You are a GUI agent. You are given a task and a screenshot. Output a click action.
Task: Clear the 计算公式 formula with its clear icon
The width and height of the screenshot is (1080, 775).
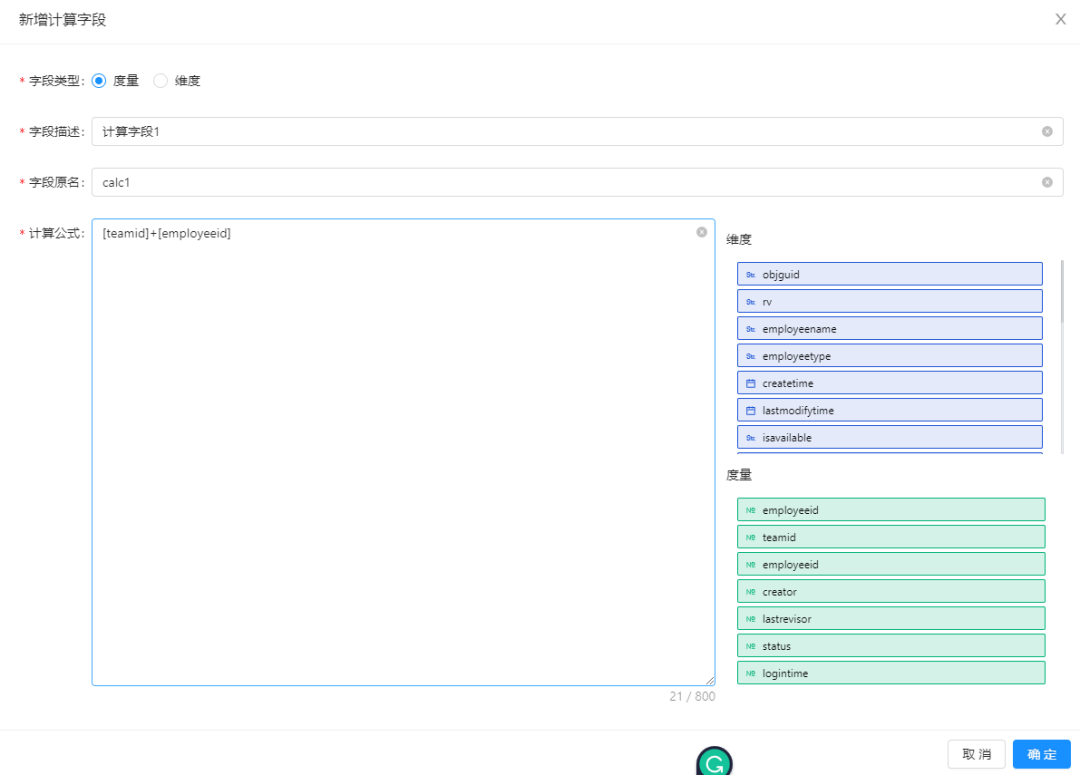coord(701,232)
